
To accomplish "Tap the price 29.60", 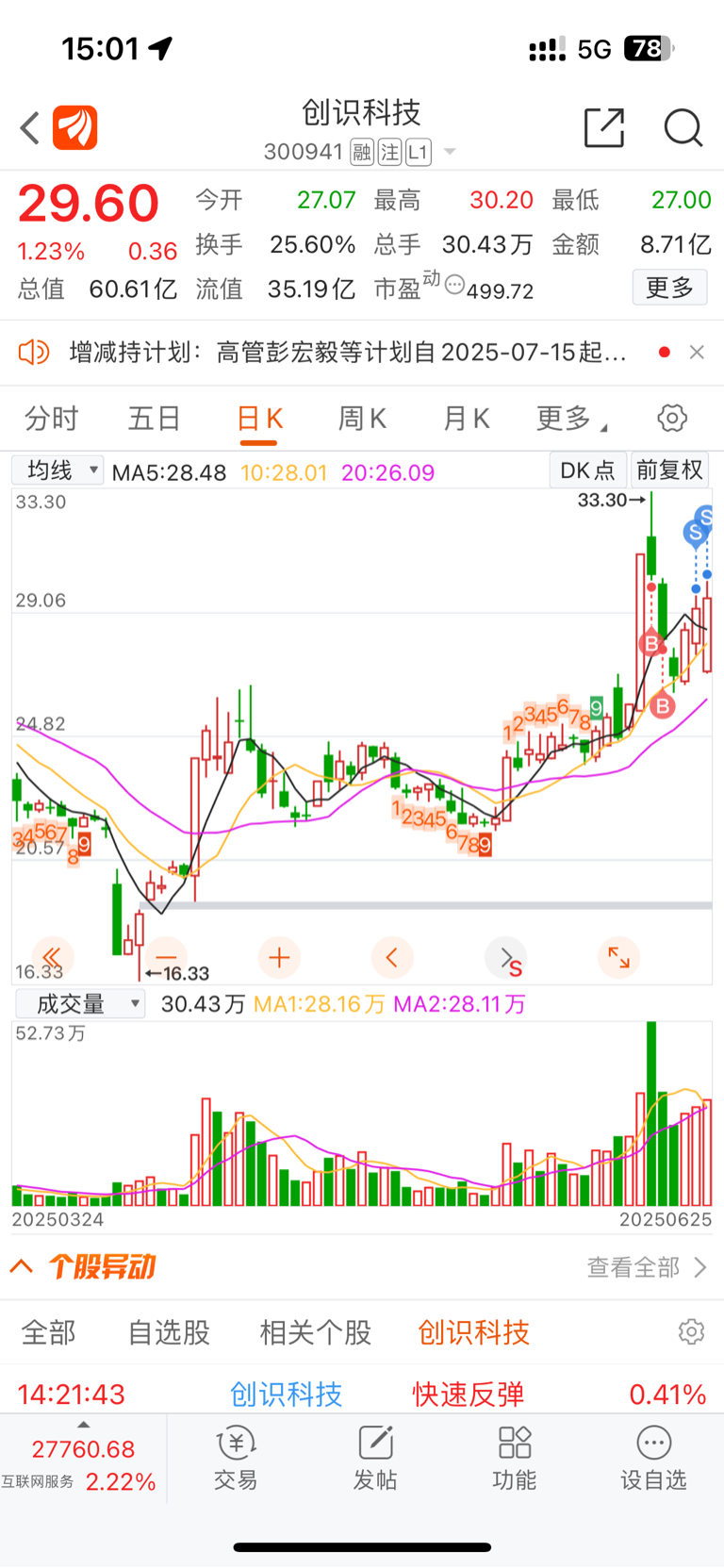I will [89, 203].
